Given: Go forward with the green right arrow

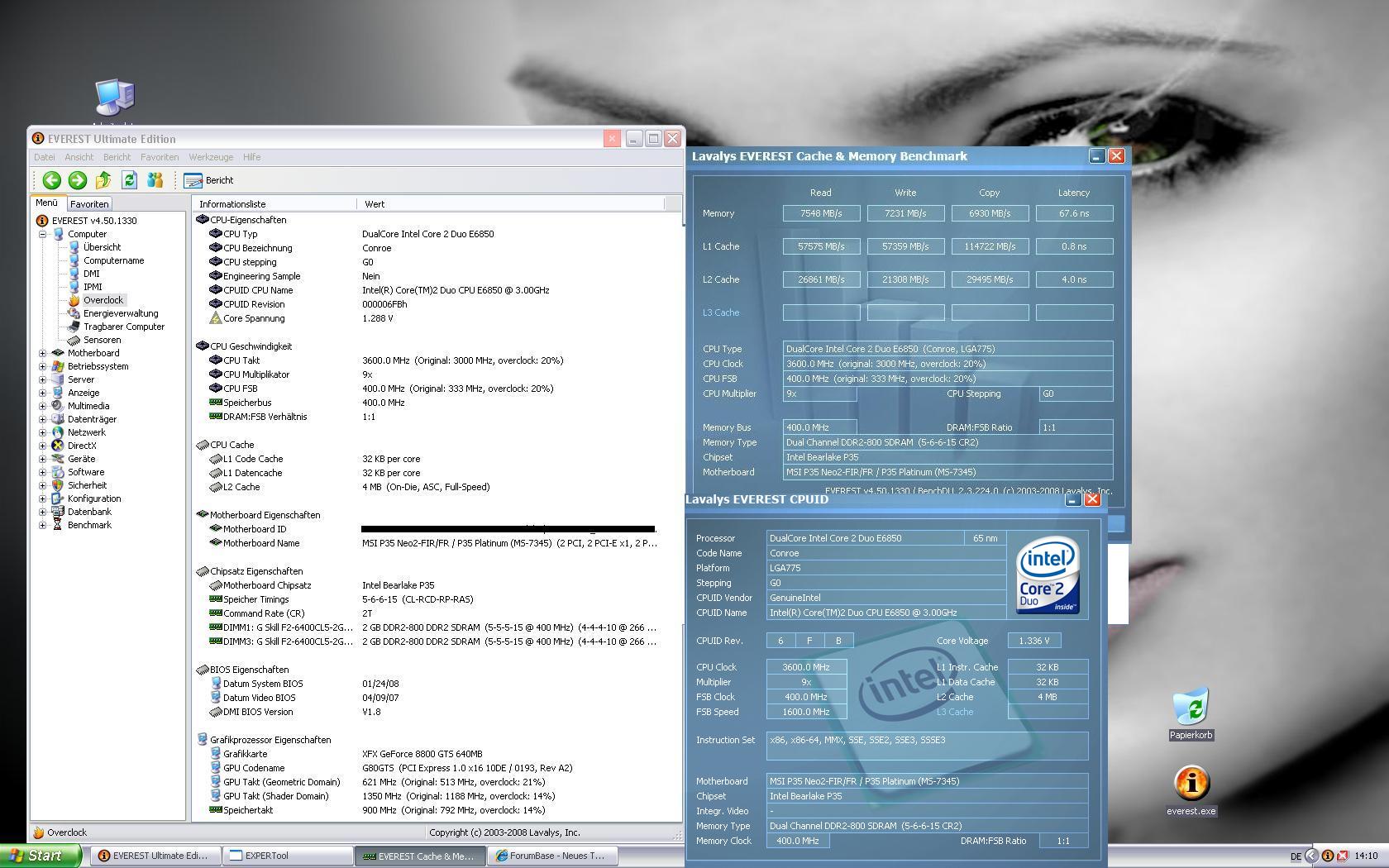Looking at the screenshot, I should coord(78,180).
